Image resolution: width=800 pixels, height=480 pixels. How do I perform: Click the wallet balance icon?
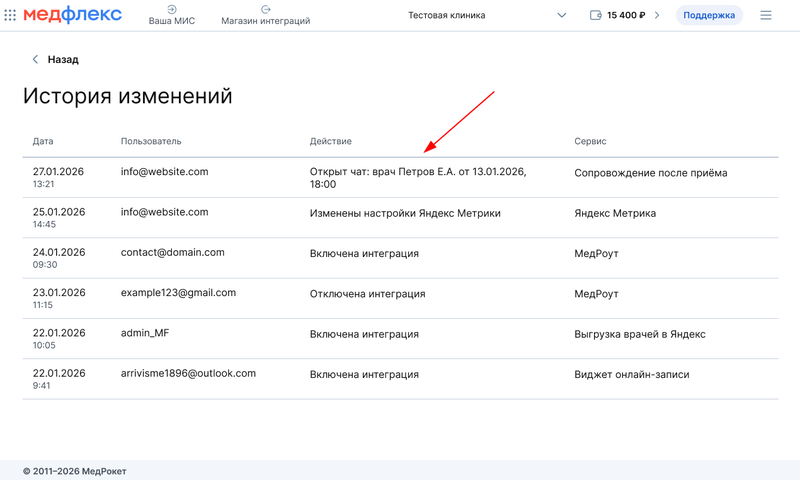[x=595, y=15]
